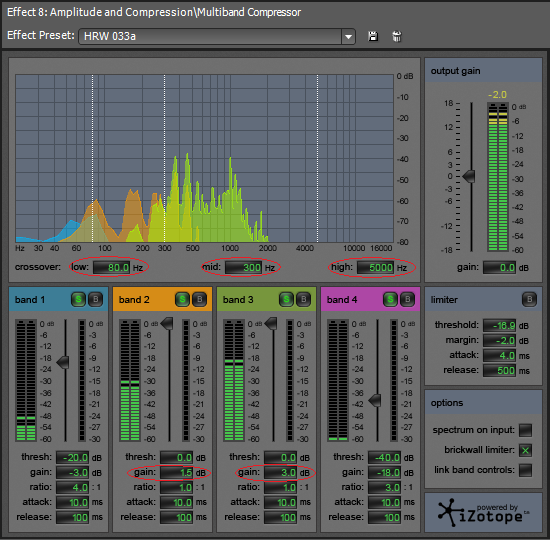
Task: Bypass the limiter
Action: (x=529, y=299)
